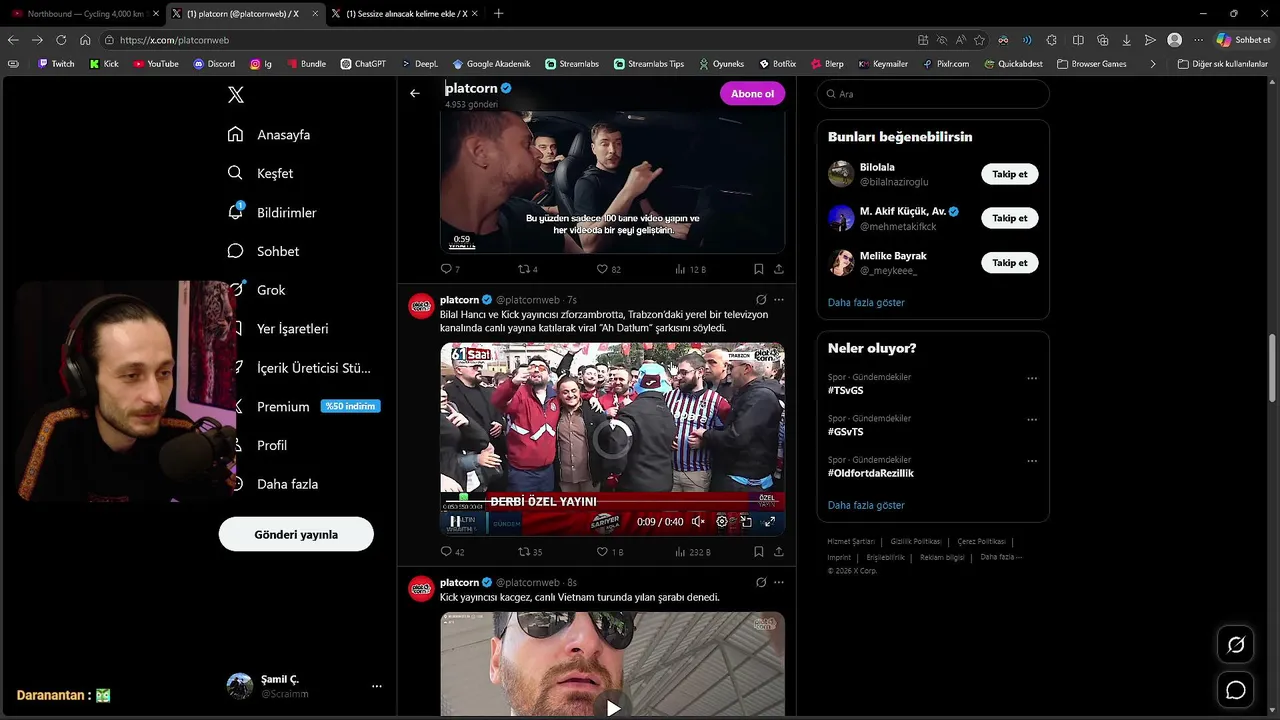Follow Bilolala with Takip et
This screenshot has width=1280, height=720.
point(1009,174)
